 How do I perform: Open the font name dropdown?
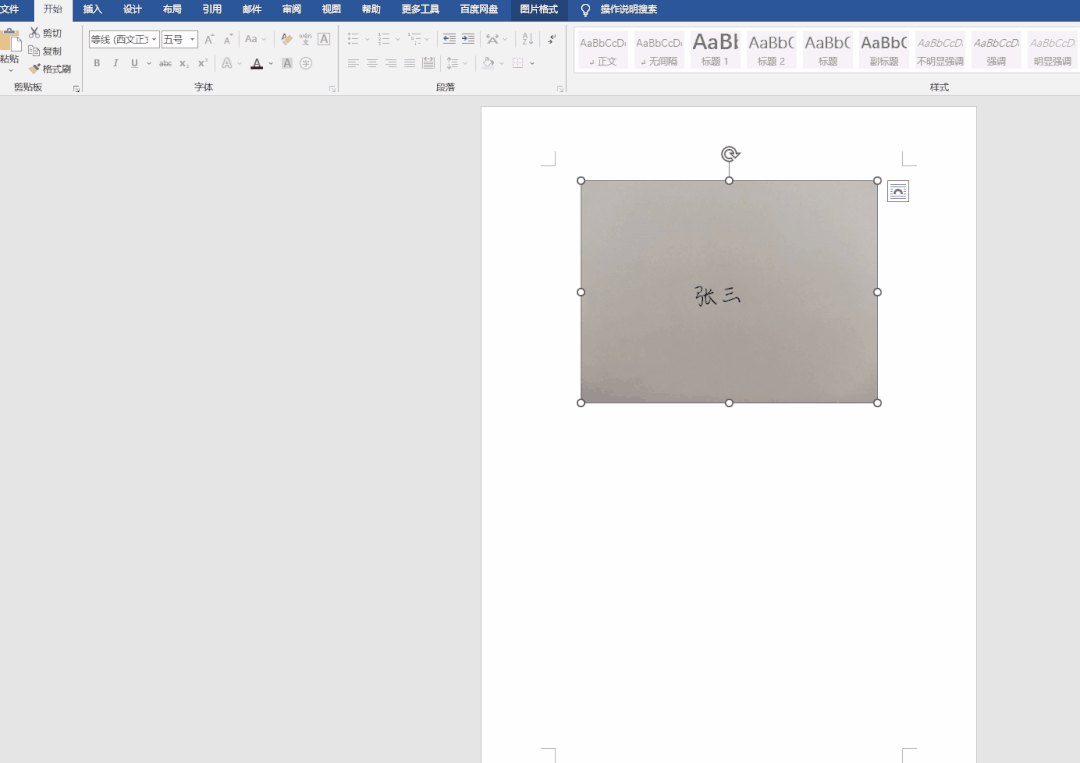(154, 40)
